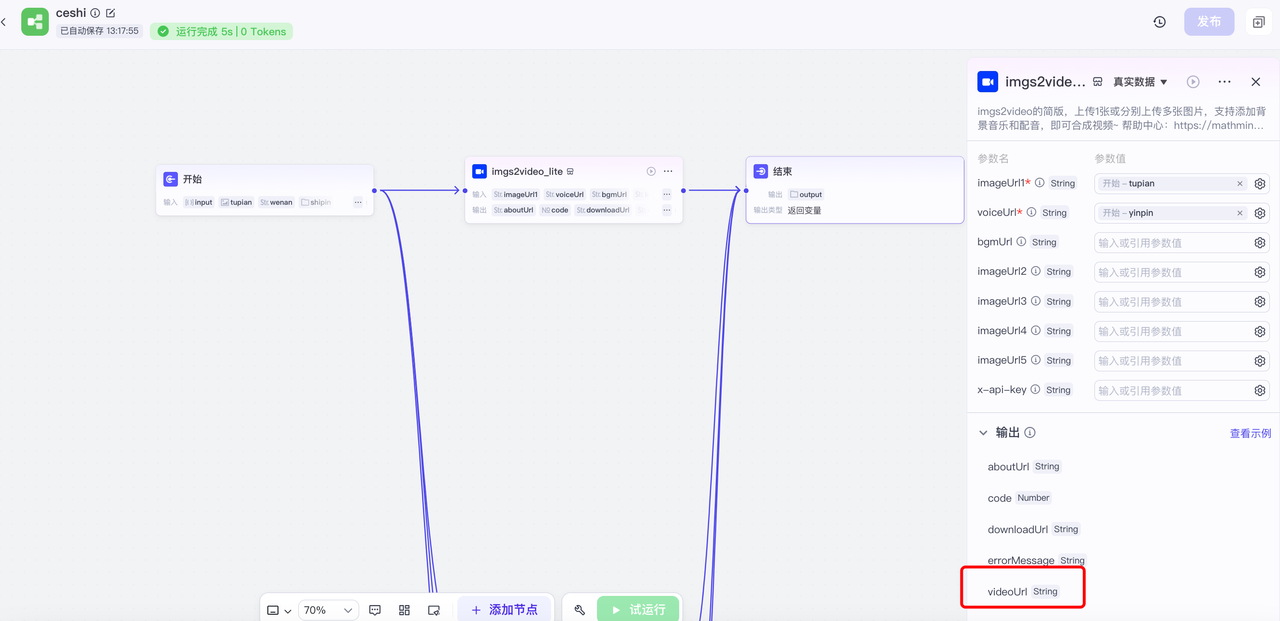Open settings gear for imageUrl2
Image resolution: width=1280 pixels, height=621 pixels.
pos(1260,272)
